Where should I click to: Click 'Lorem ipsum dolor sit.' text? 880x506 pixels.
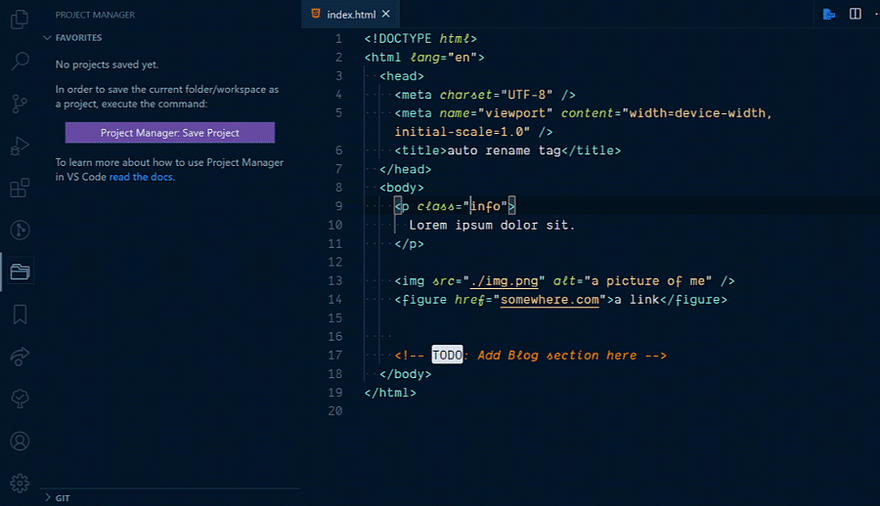[492, 225]
